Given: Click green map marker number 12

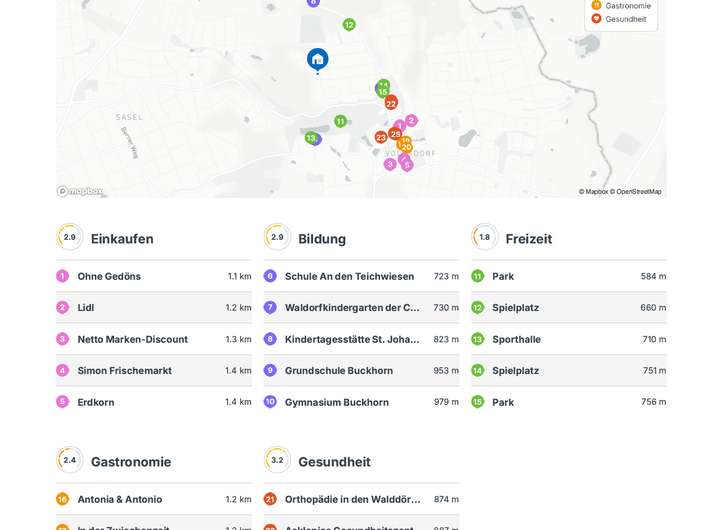Looking at the screenshot, I should pyautogui.click(x=349, y=24).
